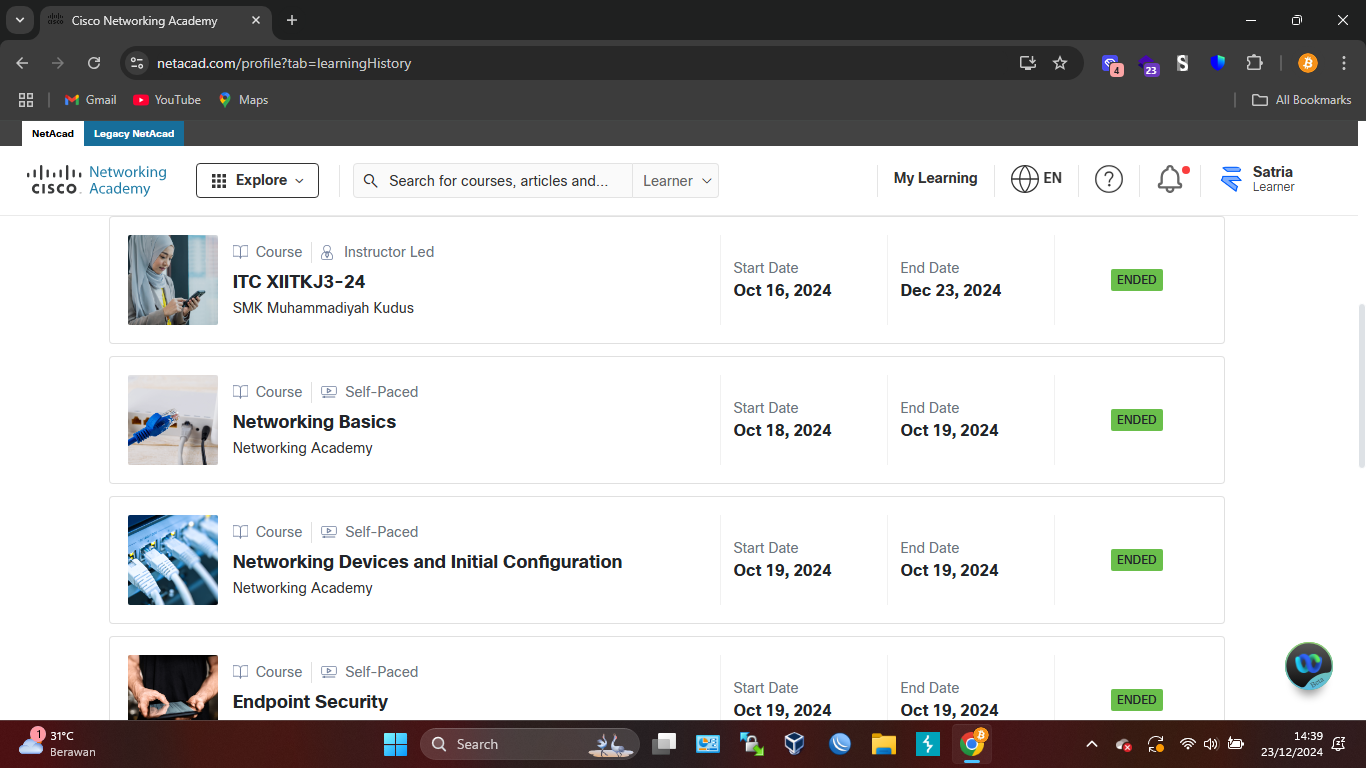The width and height of the screenshot is (1366, 768).
Task: Open the Gmail bookmark
Action: [x=90, y=100]
